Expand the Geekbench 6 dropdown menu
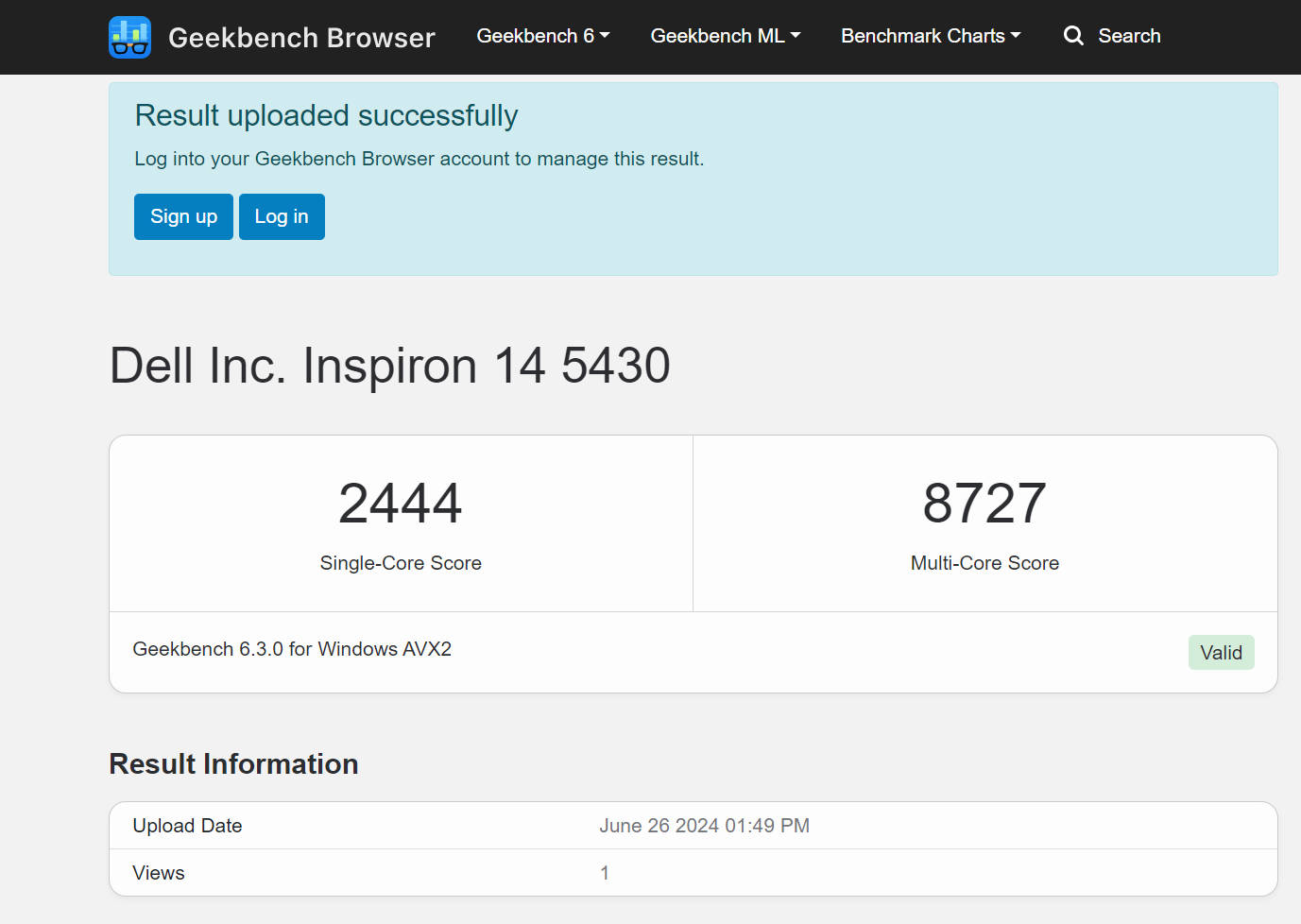 [x=543, y=36]
